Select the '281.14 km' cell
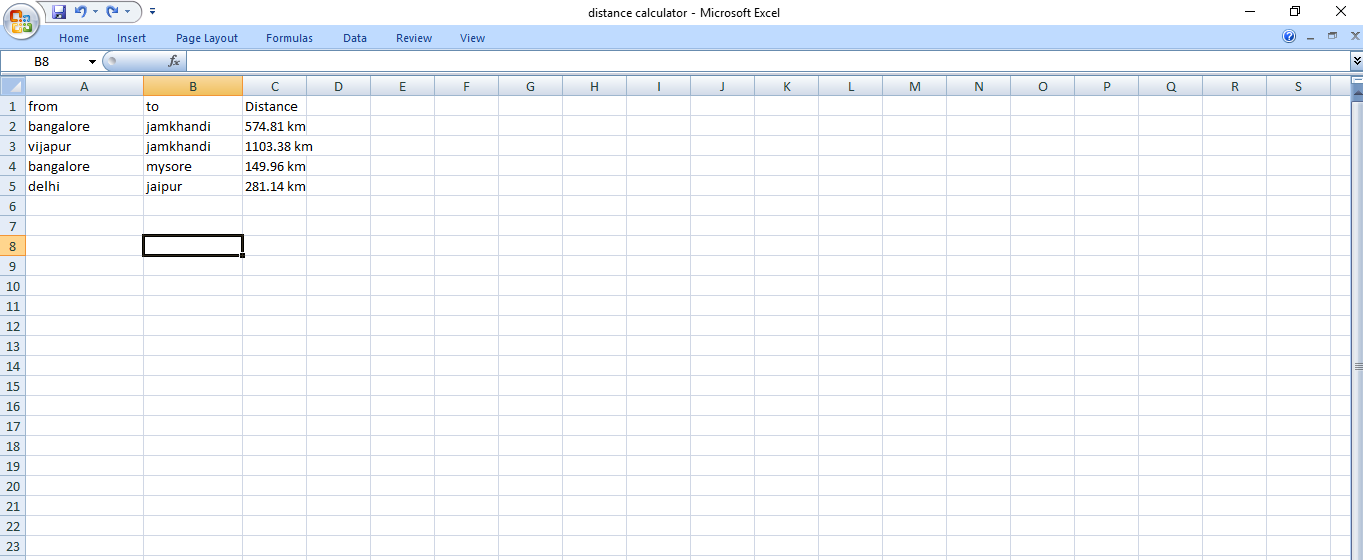 pyautogui.click(x=275, y=186)
